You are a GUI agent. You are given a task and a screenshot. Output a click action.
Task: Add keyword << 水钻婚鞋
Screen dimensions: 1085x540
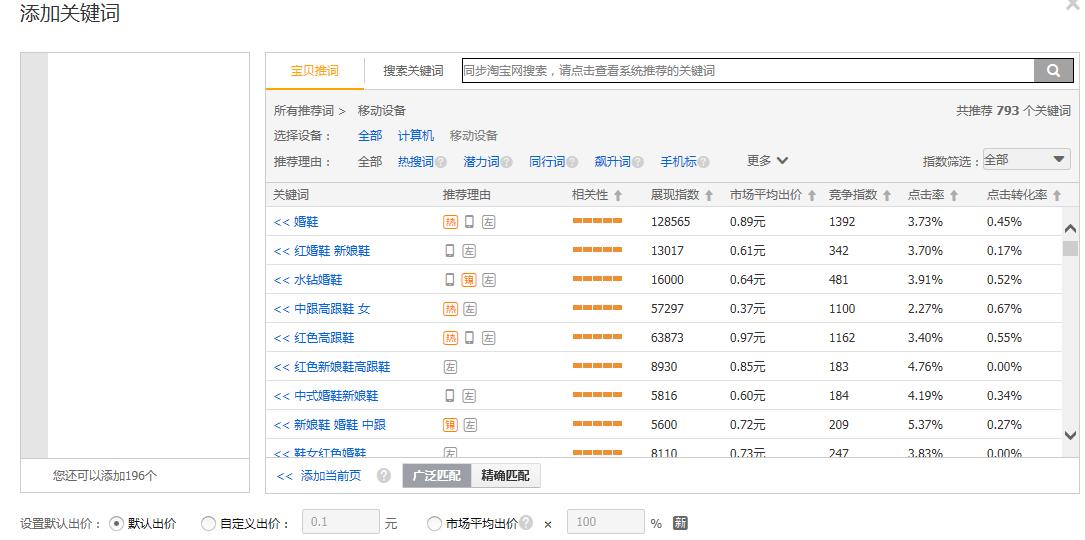[x=308, y=280]
